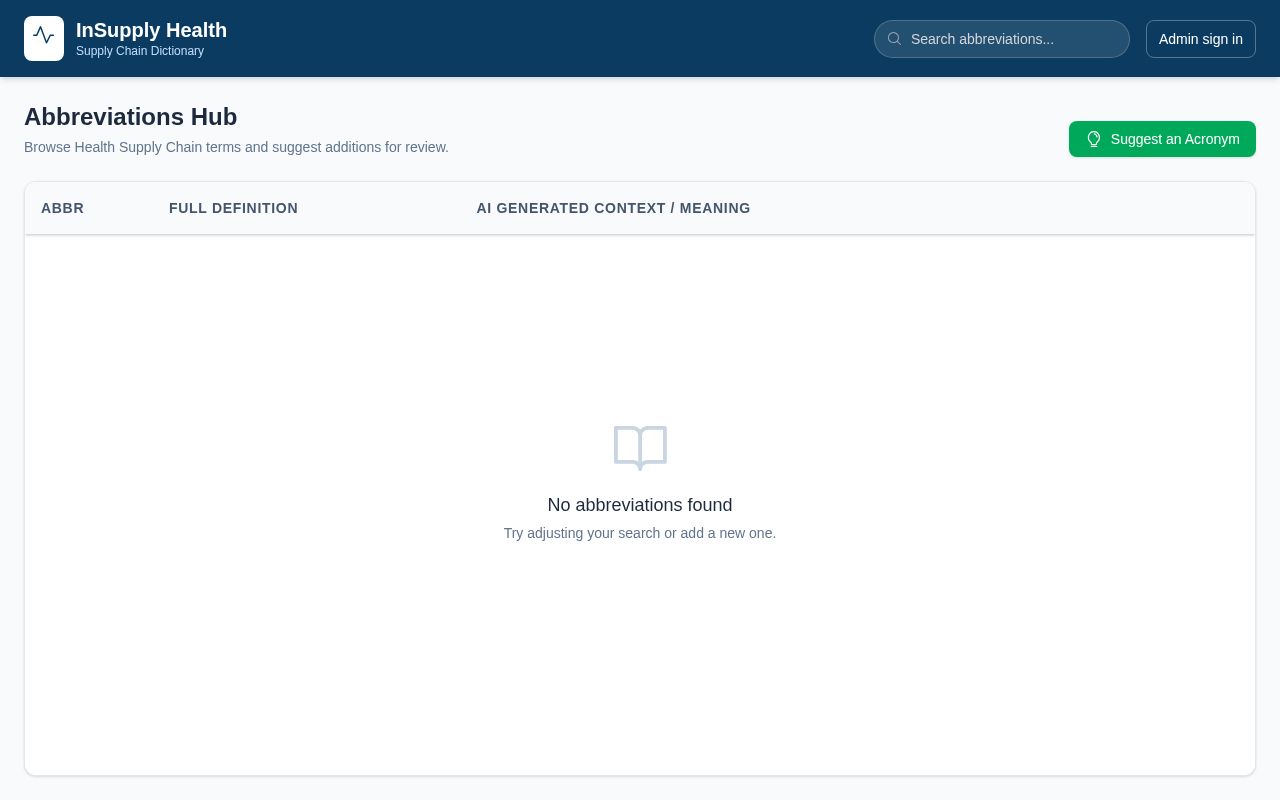Click 'Try adjusting your search' hint text
Screen dimensions: 1280x800
(x=640, y=533)
